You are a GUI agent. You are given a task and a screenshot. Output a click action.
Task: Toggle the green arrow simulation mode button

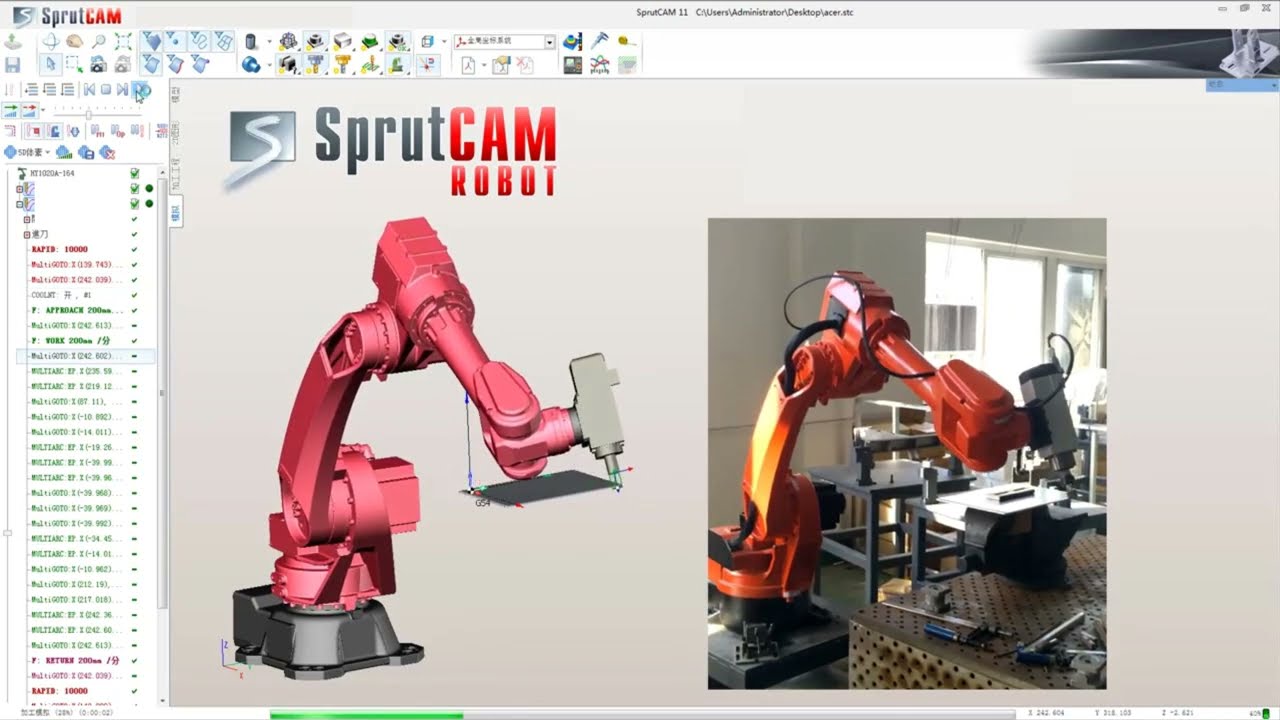[x=10, y=110]
